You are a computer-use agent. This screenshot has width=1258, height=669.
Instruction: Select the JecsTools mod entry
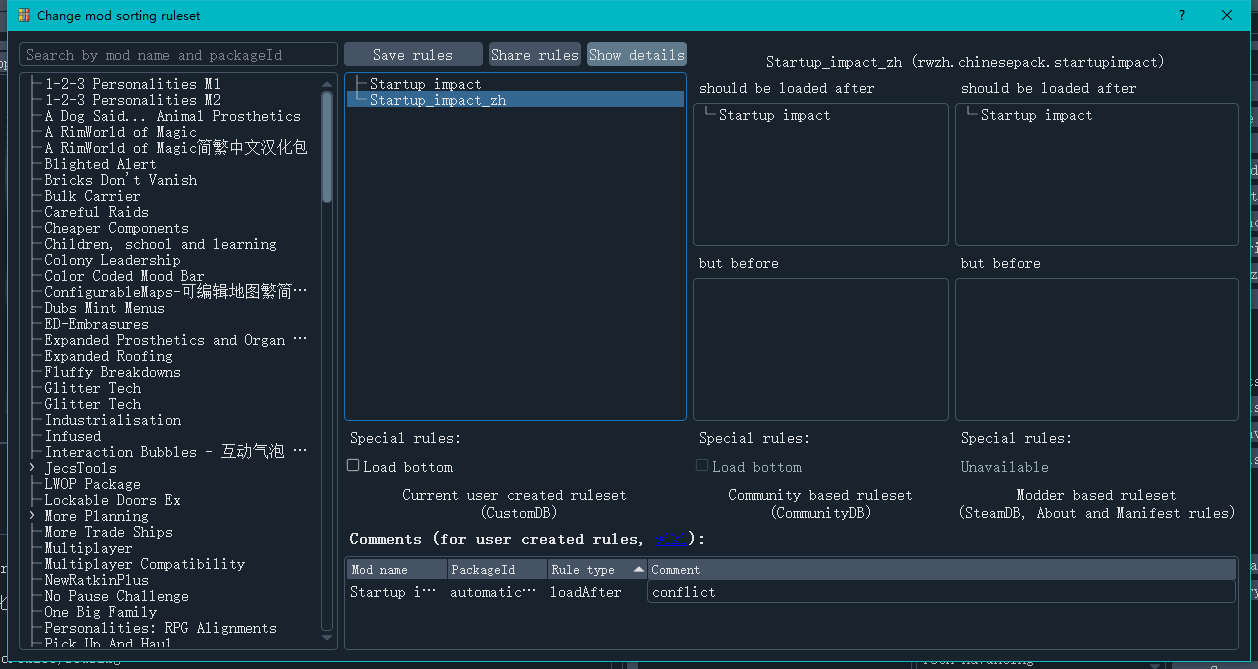[x=80, y=468]
